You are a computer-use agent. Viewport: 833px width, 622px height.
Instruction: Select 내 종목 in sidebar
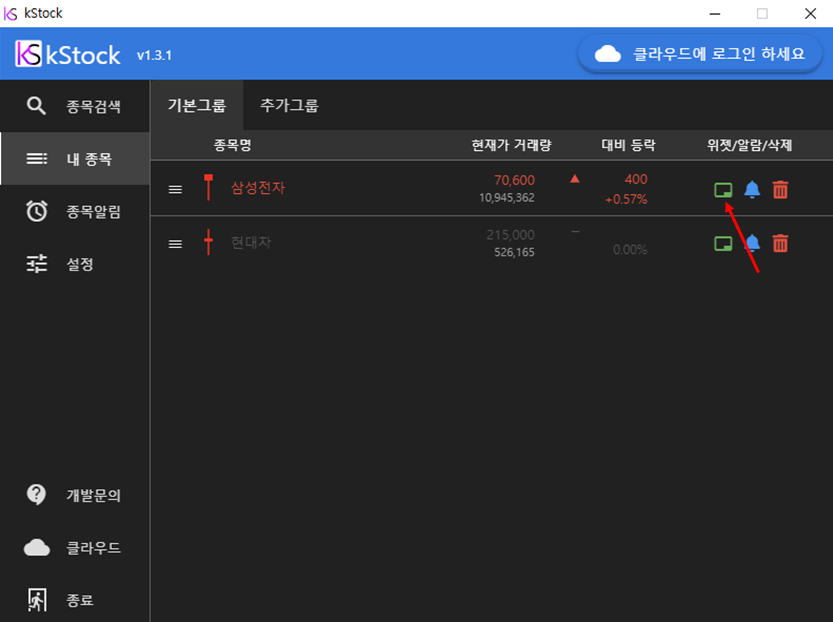(x=74, y=159)
